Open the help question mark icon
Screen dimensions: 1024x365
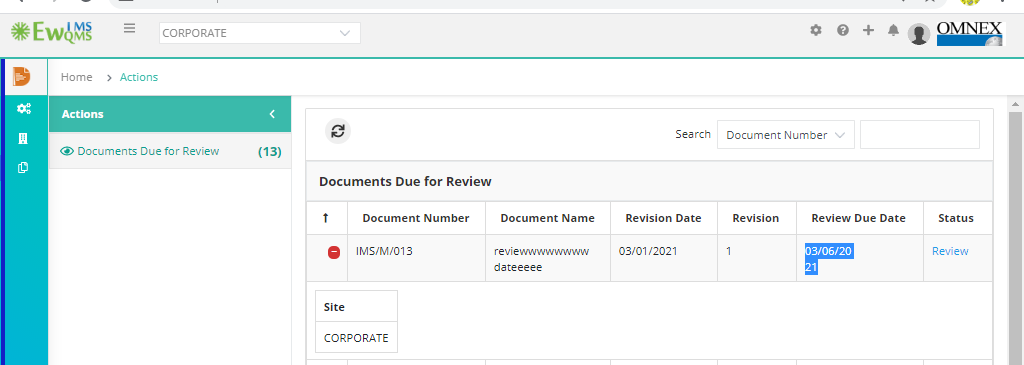842,30
